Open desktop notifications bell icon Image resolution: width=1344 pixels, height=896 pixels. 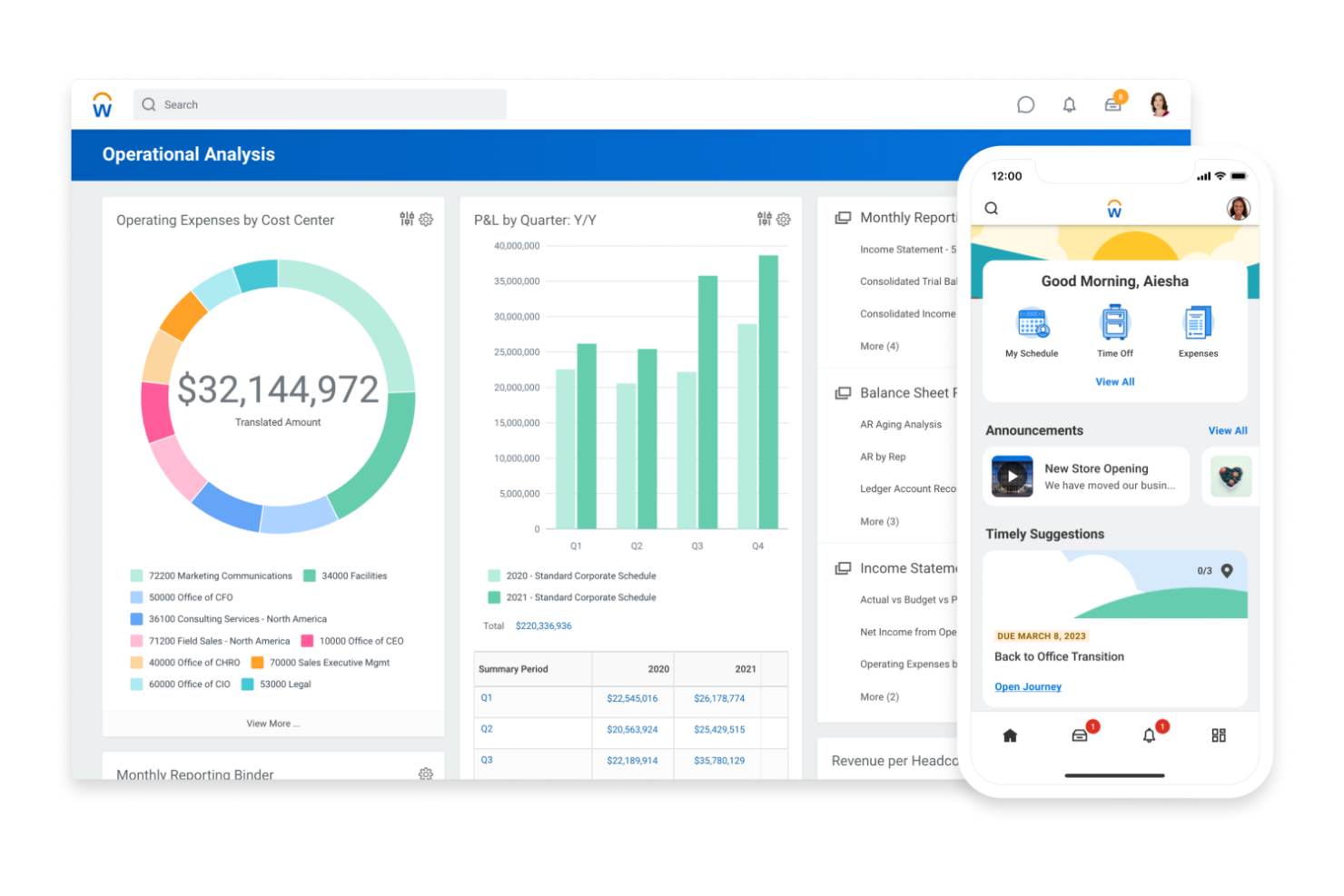click(x=1069, y=105)
